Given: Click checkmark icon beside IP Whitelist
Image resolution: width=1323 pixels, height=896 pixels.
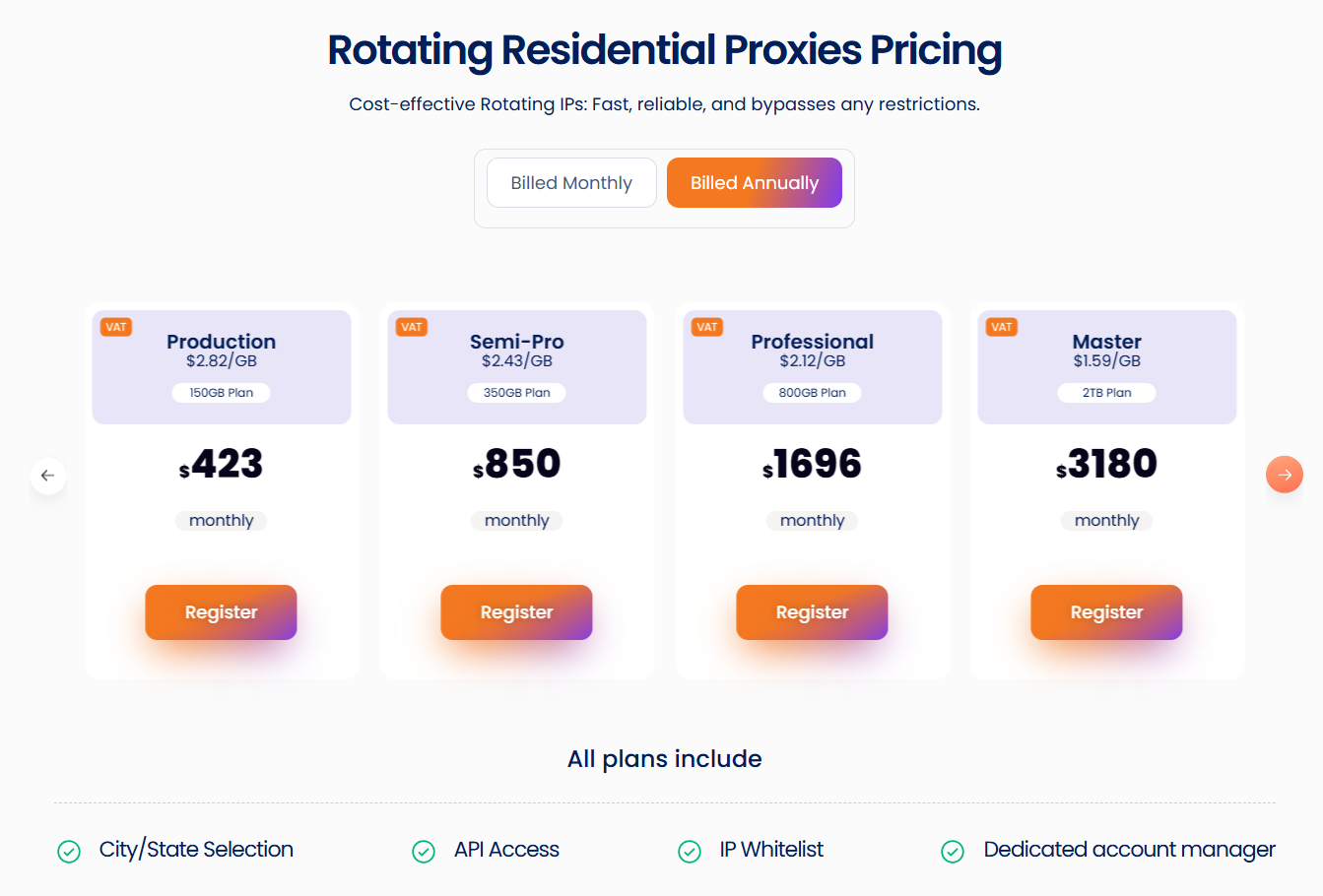Looking at the screenshot, I should [x=690, y=851].
